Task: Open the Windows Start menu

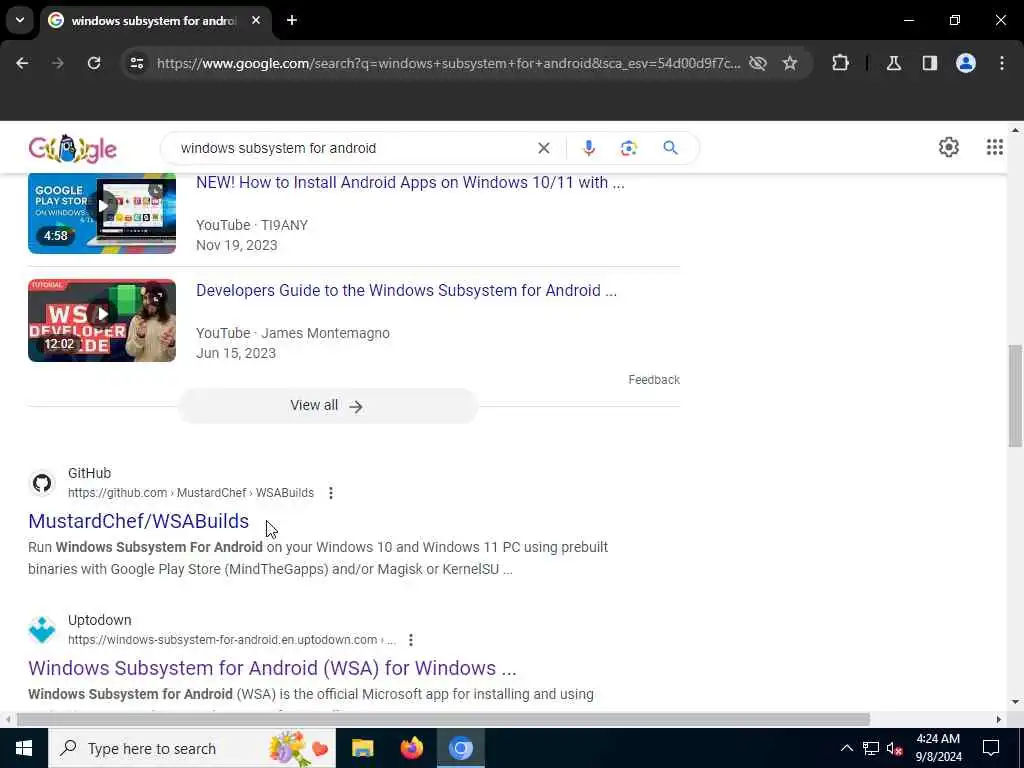Action: coord(24,748)
